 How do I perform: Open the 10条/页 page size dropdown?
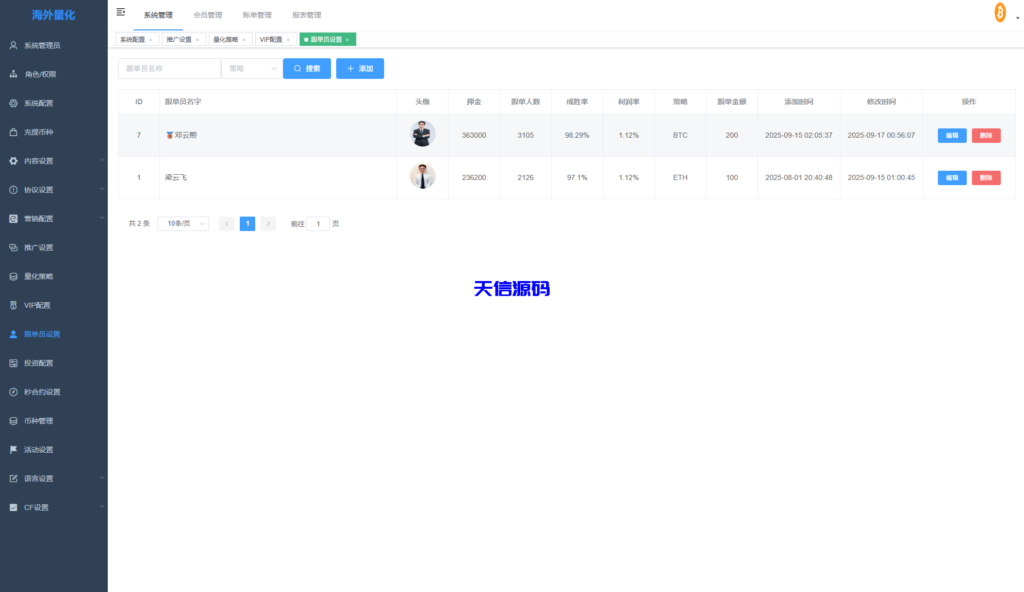tap(183, 223)
